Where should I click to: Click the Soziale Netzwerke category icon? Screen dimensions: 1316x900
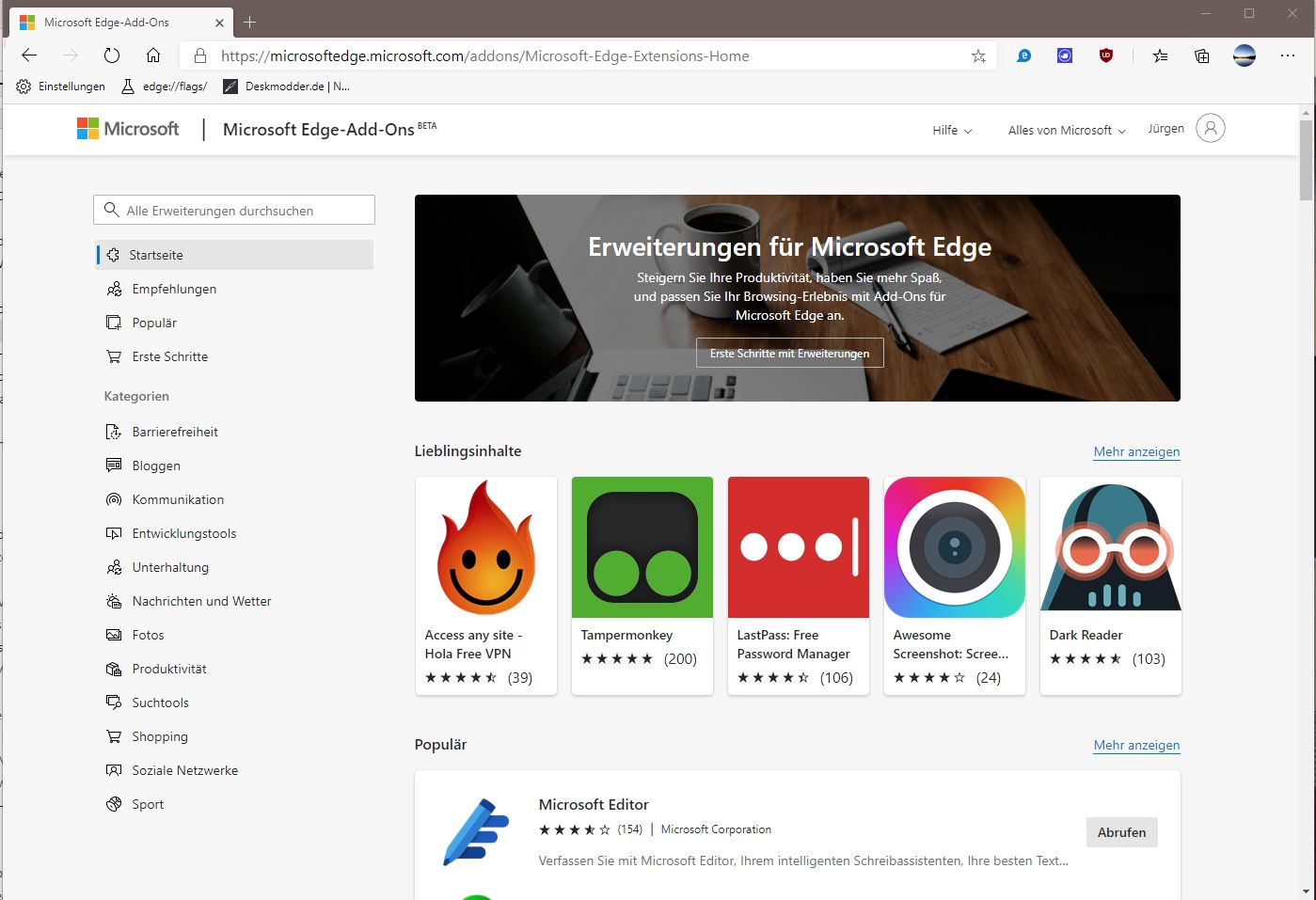tap(114, 770)
